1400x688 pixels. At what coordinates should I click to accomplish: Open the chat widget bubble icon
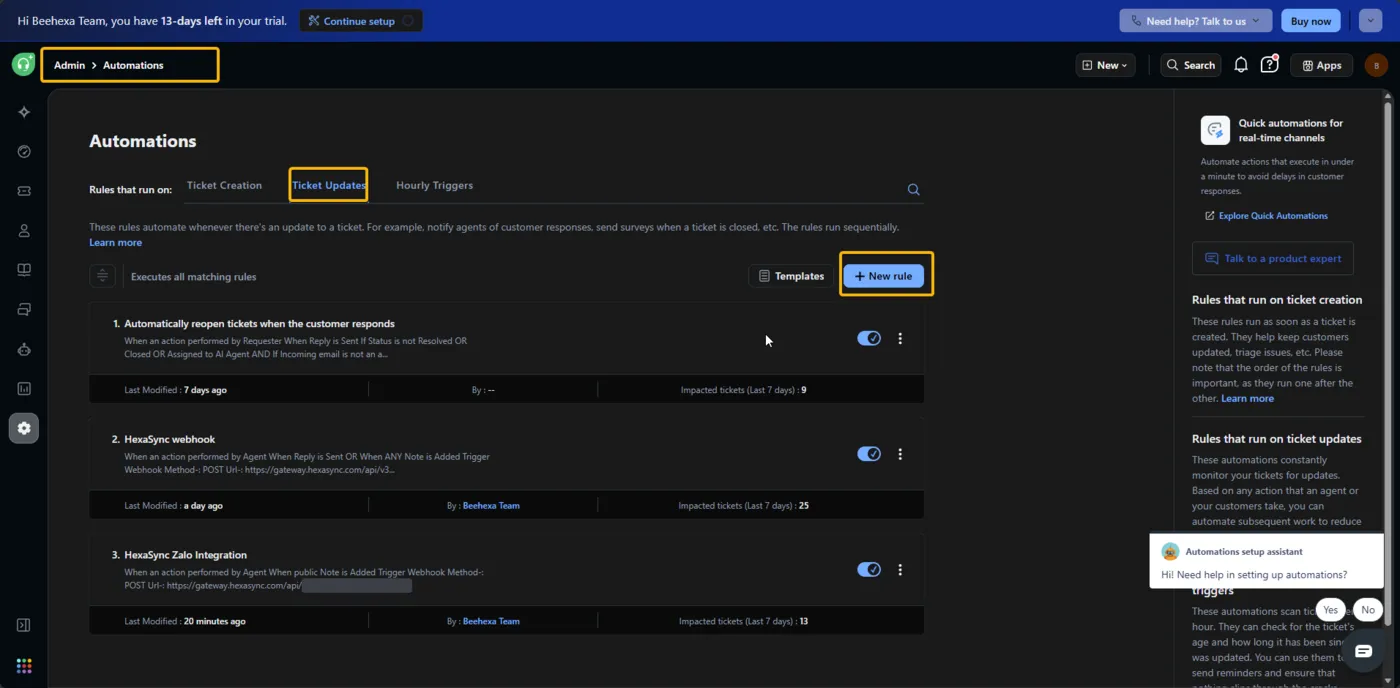click(x=1363, y=651)
